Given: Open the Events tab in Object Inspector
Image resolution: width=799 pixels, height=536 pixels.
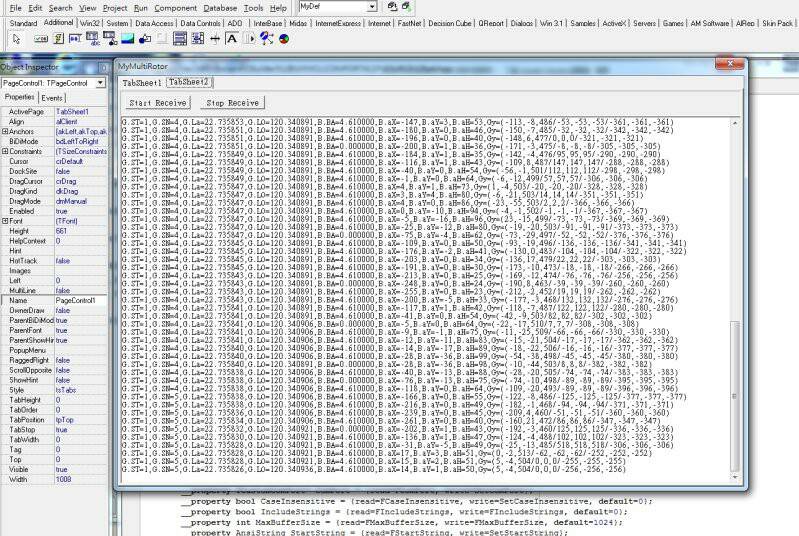Looking at the screenshot, I should (x=52, y=98).
